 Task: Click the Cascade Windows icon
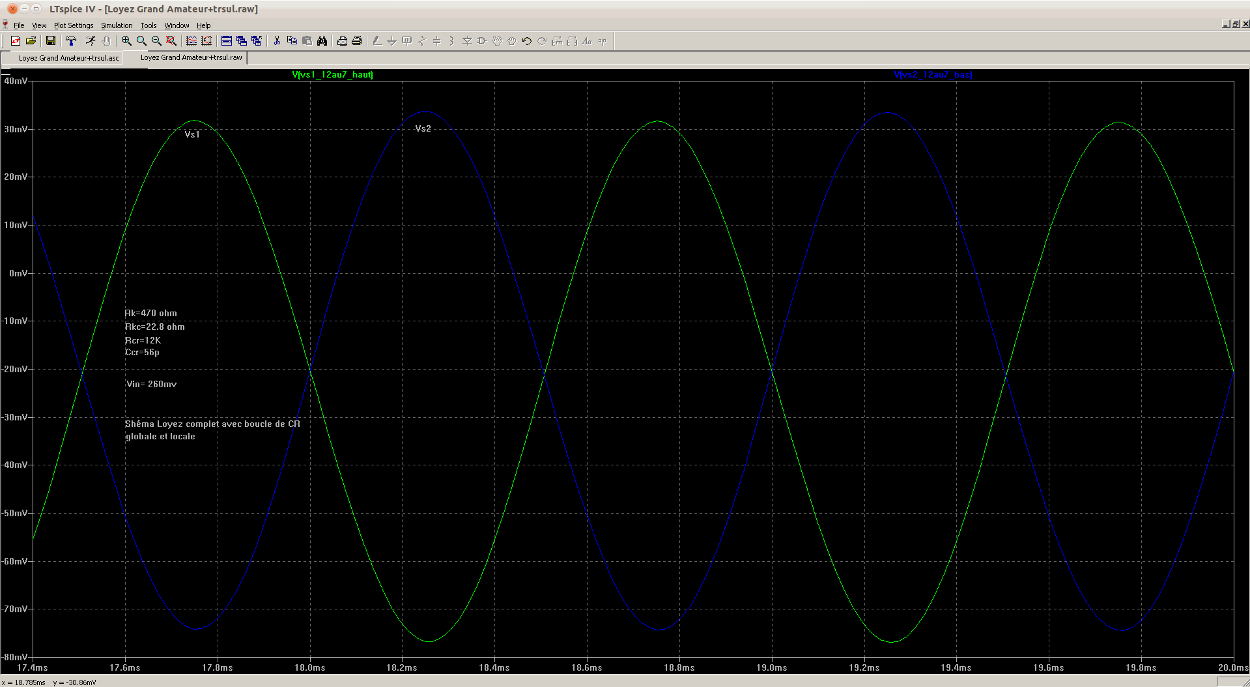coord(241,41)
